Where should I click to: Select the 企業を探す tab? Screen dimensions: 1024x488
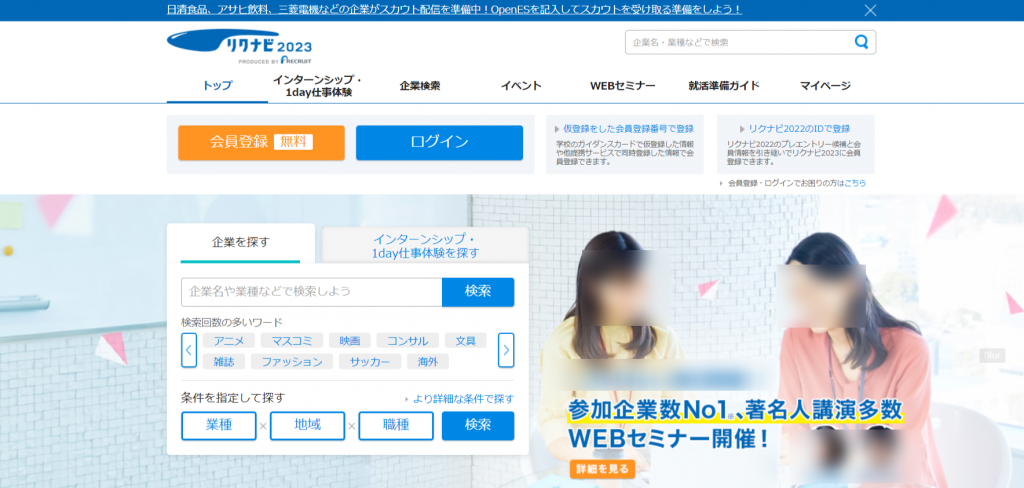(240, 242)
